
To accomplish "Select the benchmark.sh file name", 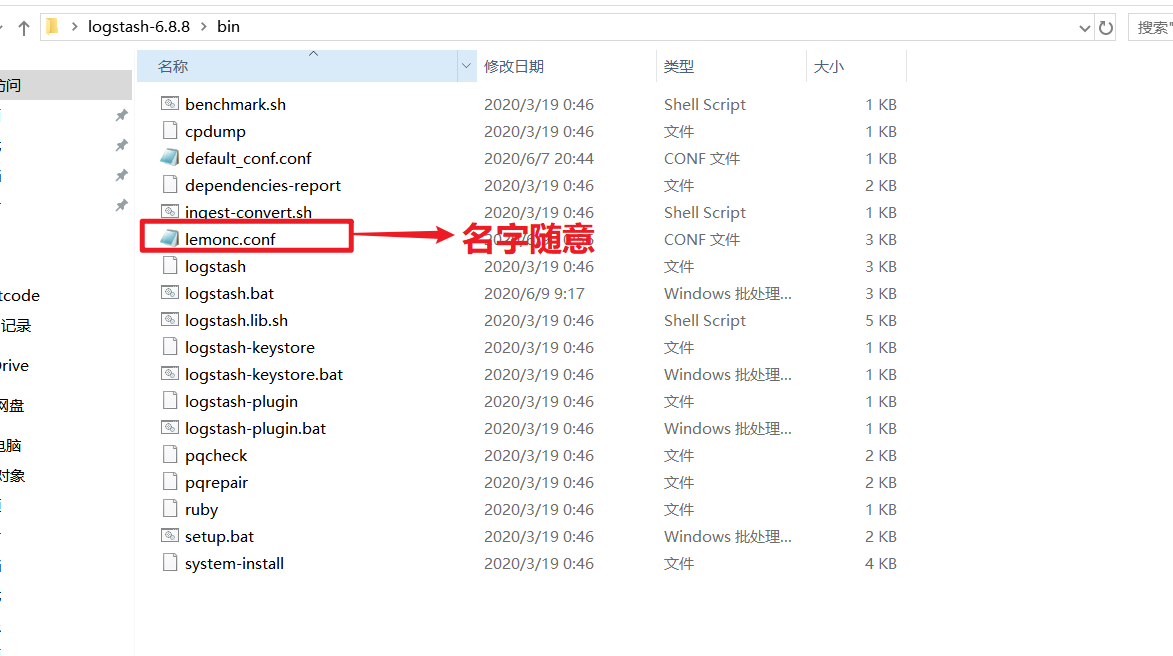I will [235, 105].
